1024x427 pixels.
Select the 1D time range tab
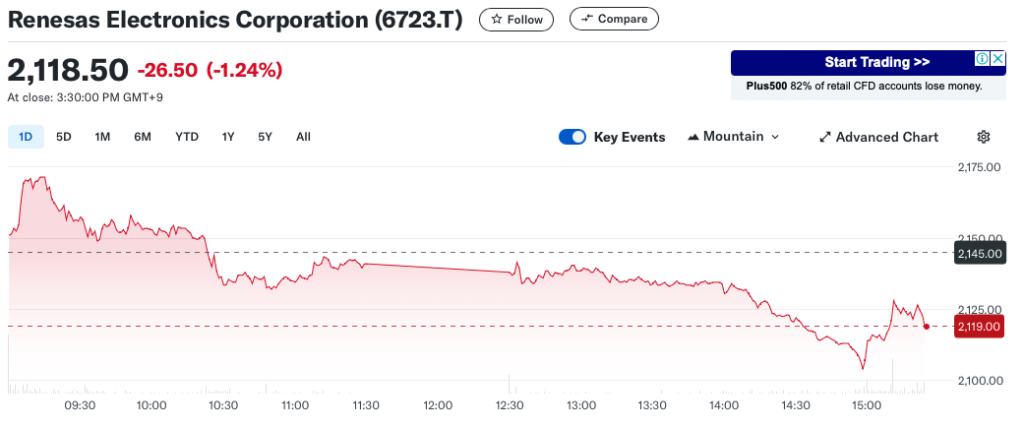pos(25,137)
